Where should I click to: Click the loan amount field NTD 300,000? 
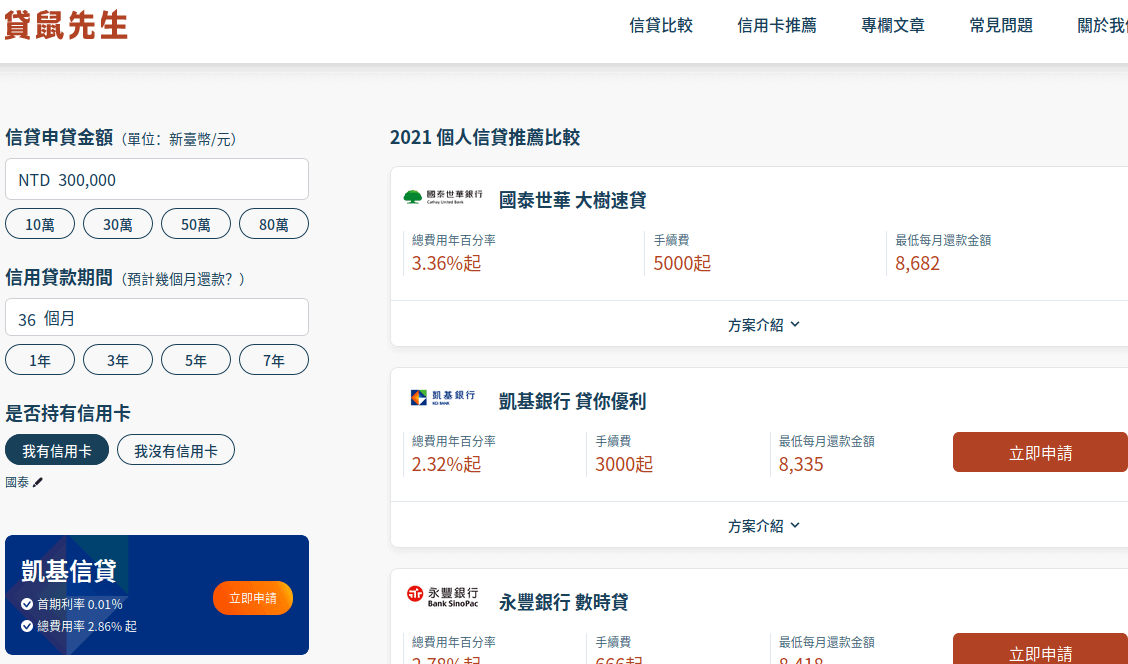[x=157, y=180]
